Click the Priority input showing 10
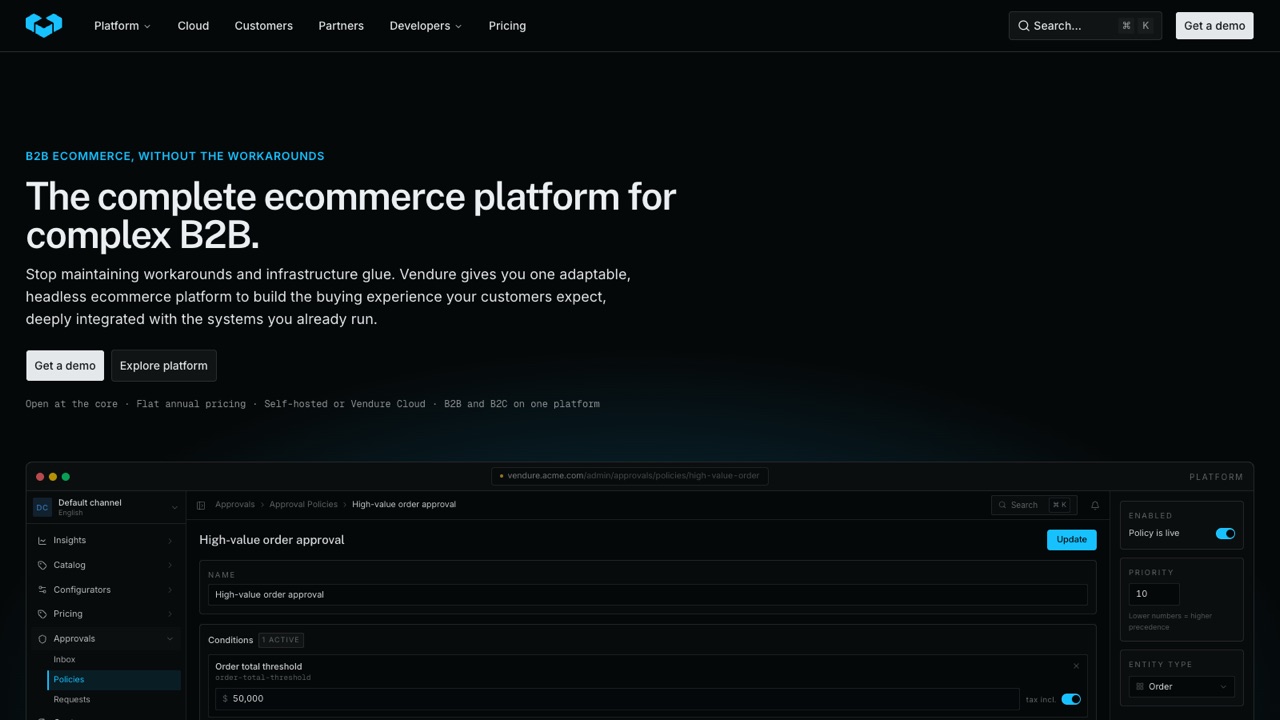 point(1154,594)
